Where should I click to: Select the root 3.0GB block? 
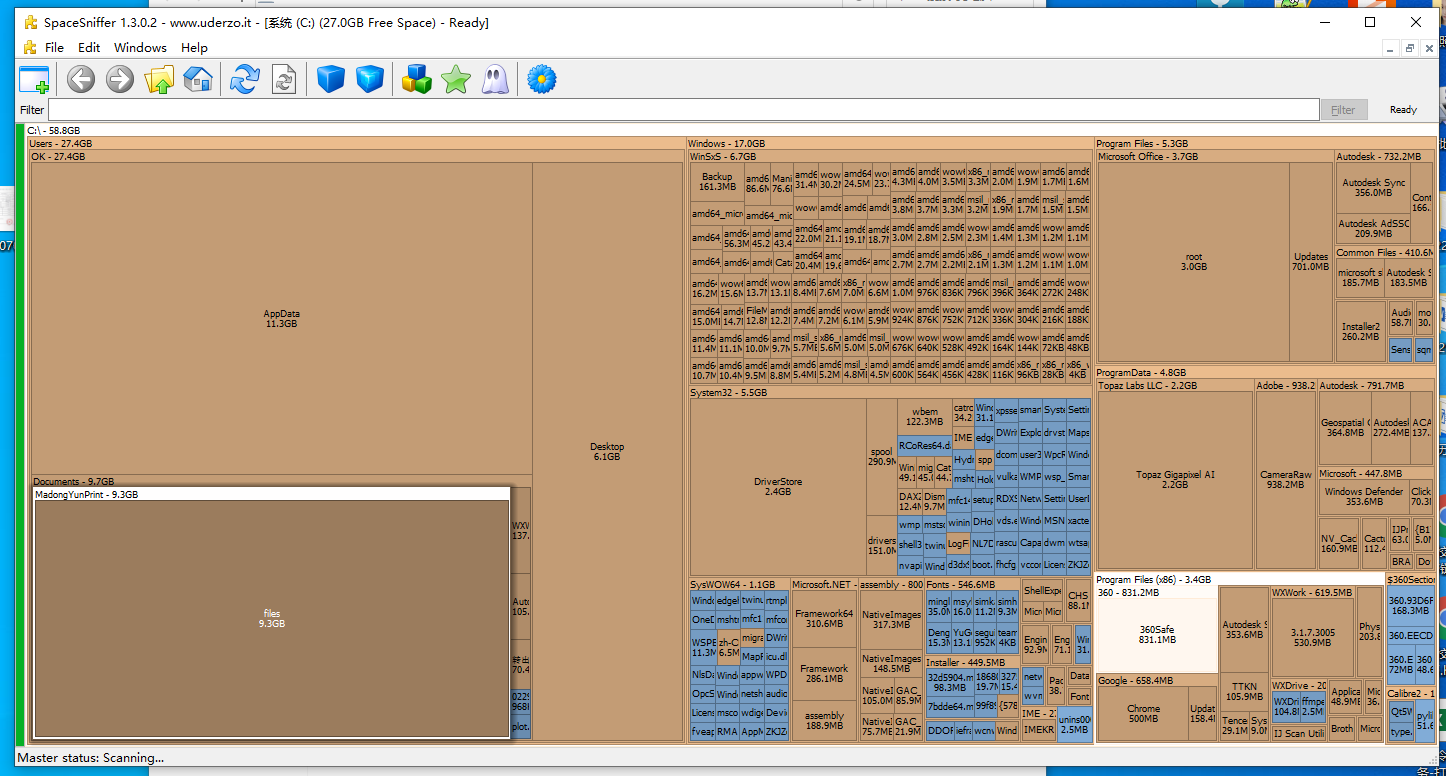pyautogui.click(x=1194, y=262)
